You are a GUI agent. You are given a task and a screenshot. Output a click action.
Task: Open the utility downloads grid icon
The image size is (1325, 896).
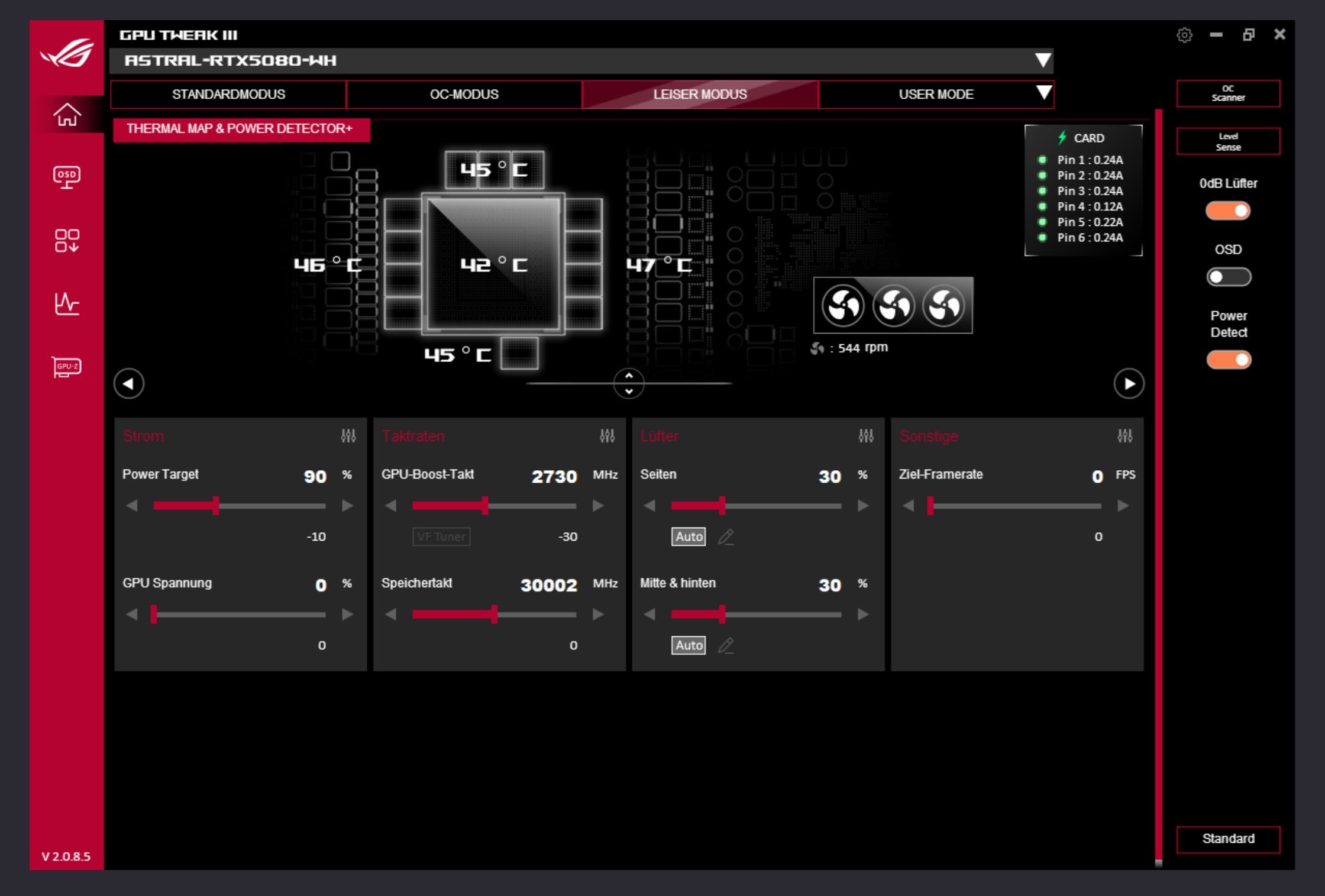(67, 240)
